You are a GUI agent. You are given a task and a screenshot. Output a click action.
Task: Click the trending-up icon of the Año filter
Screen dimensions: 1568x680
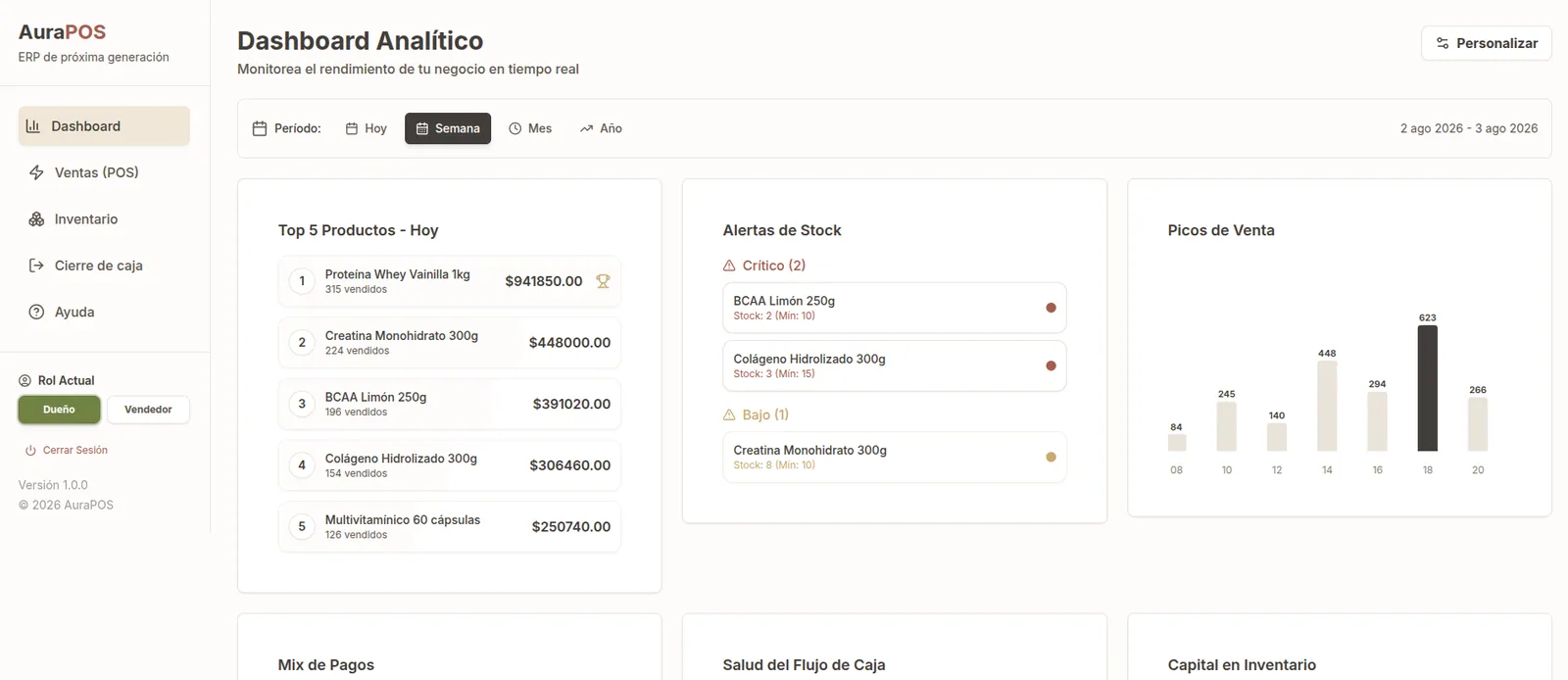[x=586, y=128]
